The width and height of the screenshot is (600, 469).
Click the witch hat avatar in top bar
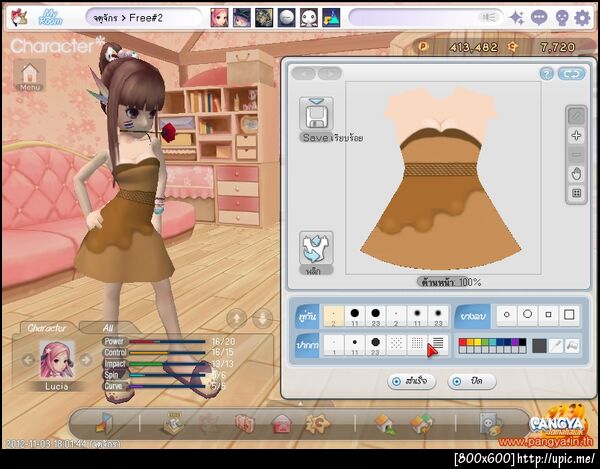pyautogui.click(x=242, y=18)
